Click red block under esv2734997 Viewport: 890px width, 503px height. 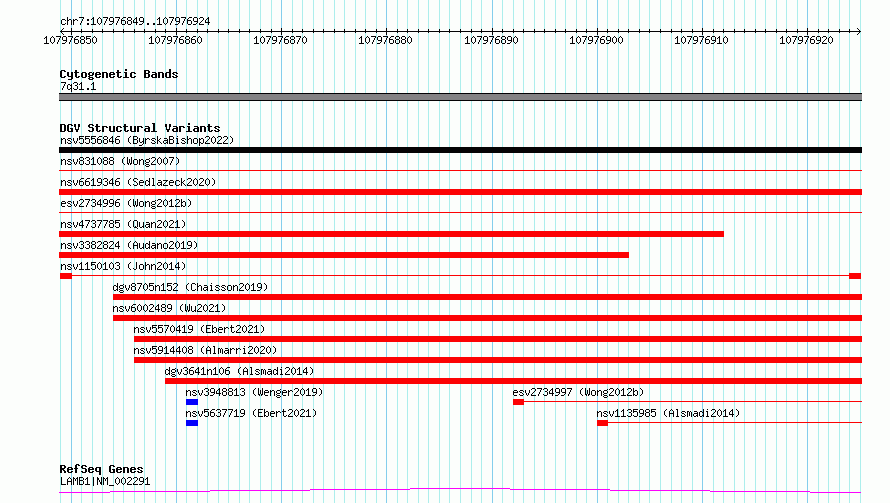point(518,402)
